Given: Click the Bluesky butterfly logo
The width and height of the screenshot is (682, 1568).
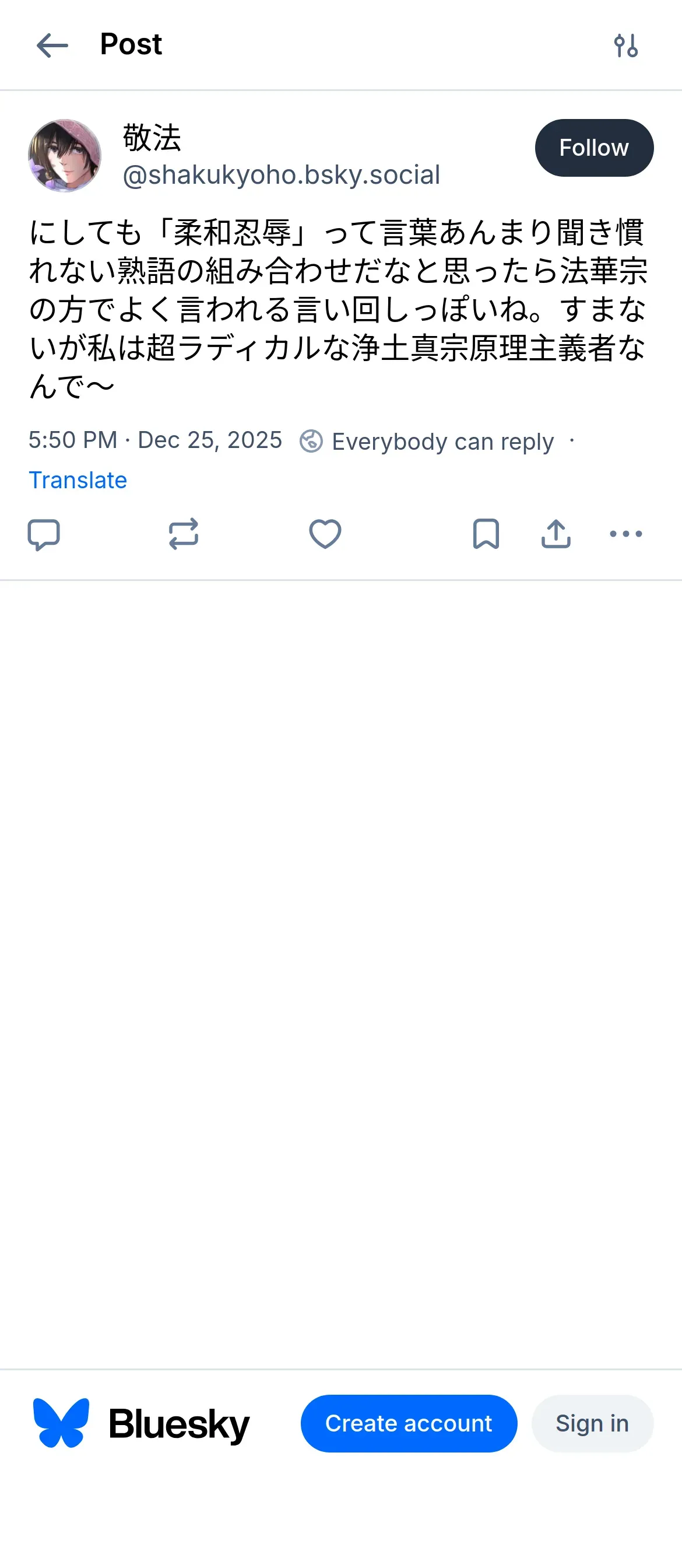Looking at the screenshot, I should (61, 1423).
